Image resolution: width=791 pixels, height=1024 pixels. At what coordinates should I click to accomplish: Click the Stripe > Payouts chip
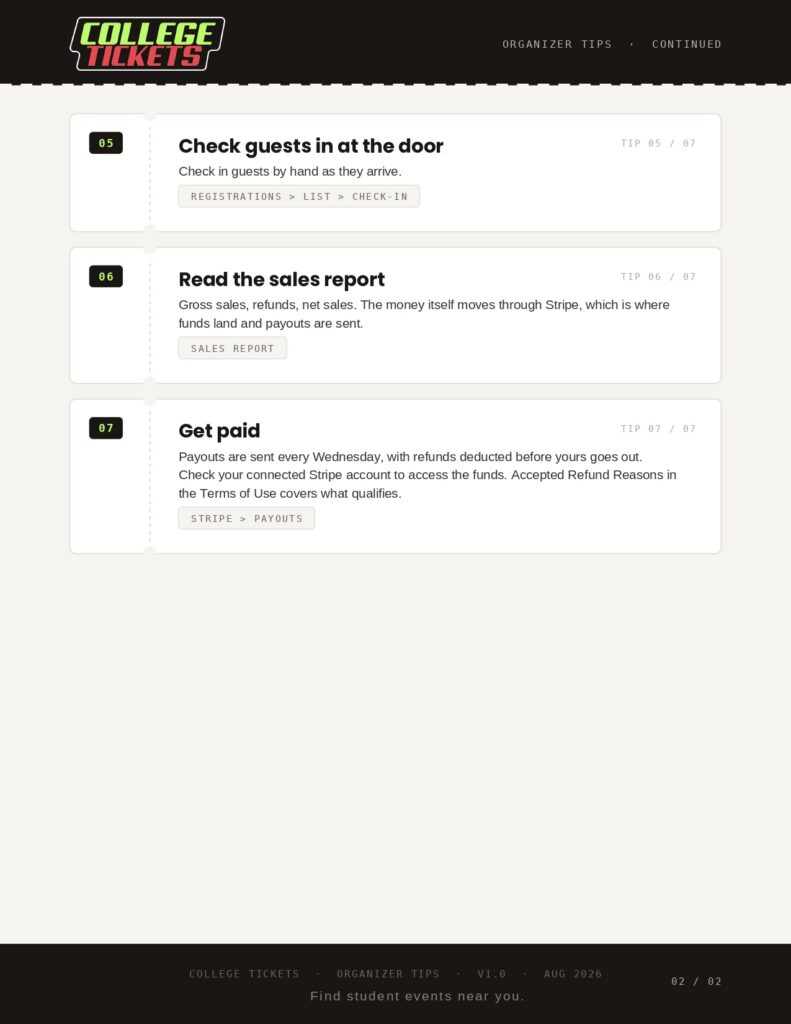click(x=246, y=519)
